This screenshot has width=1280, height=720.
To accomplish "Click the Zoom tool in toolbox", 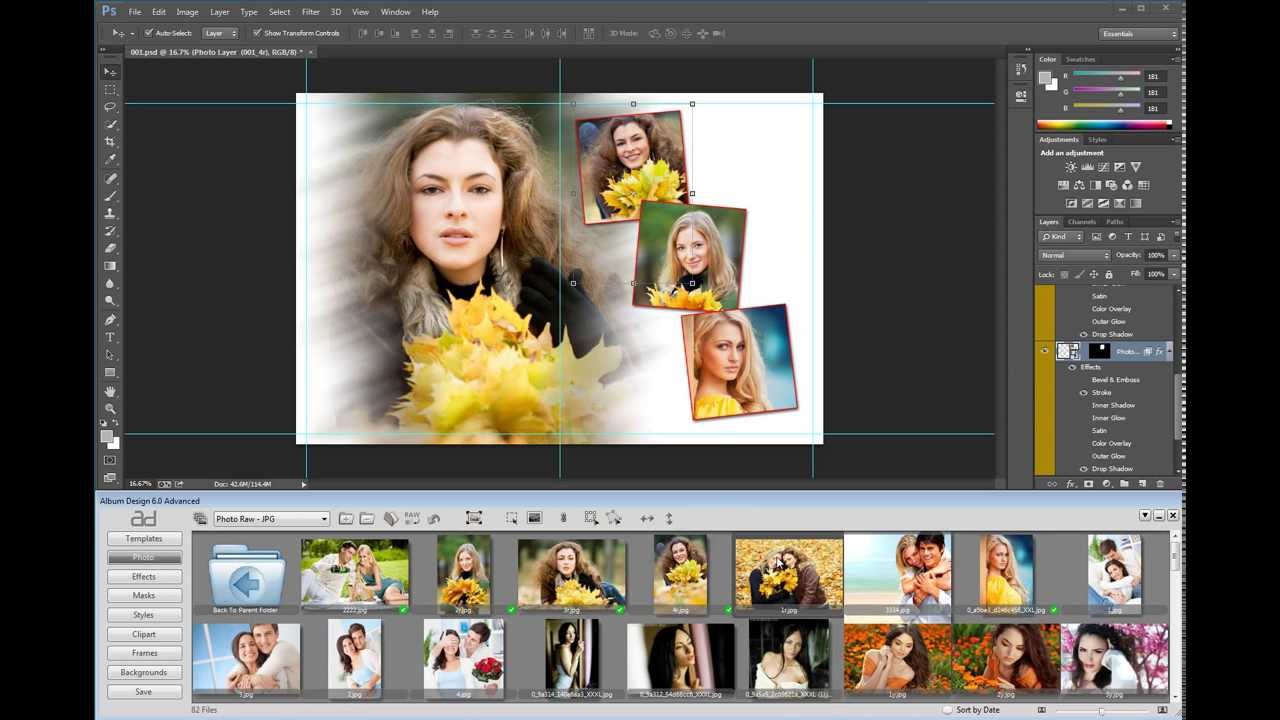I will coord(110,409).
